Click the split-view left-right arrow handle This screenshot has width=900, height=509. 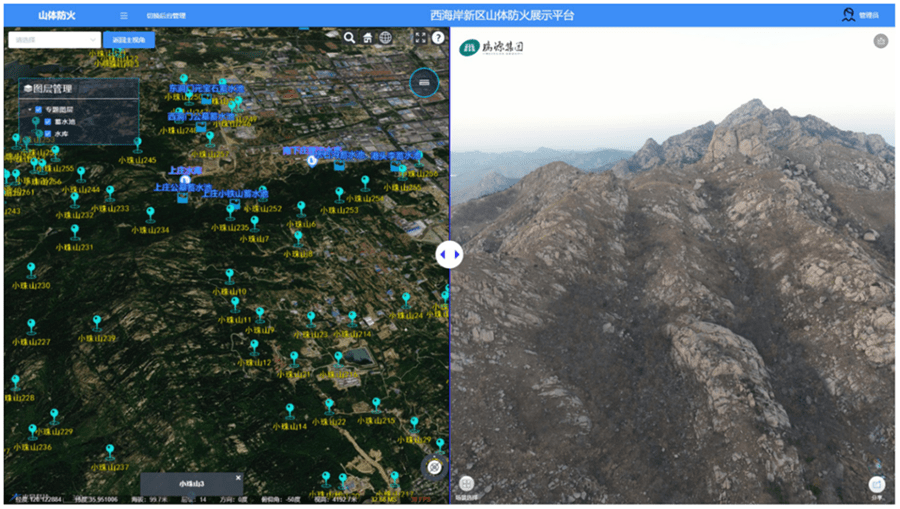(449, 254)
